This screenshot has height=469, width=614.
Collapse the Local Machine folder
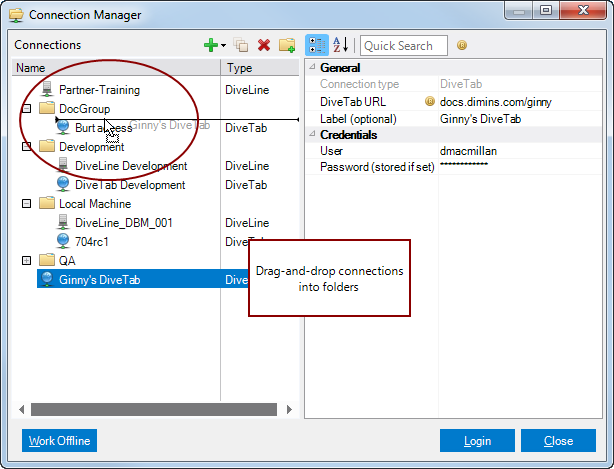click(x=27, y=204)
